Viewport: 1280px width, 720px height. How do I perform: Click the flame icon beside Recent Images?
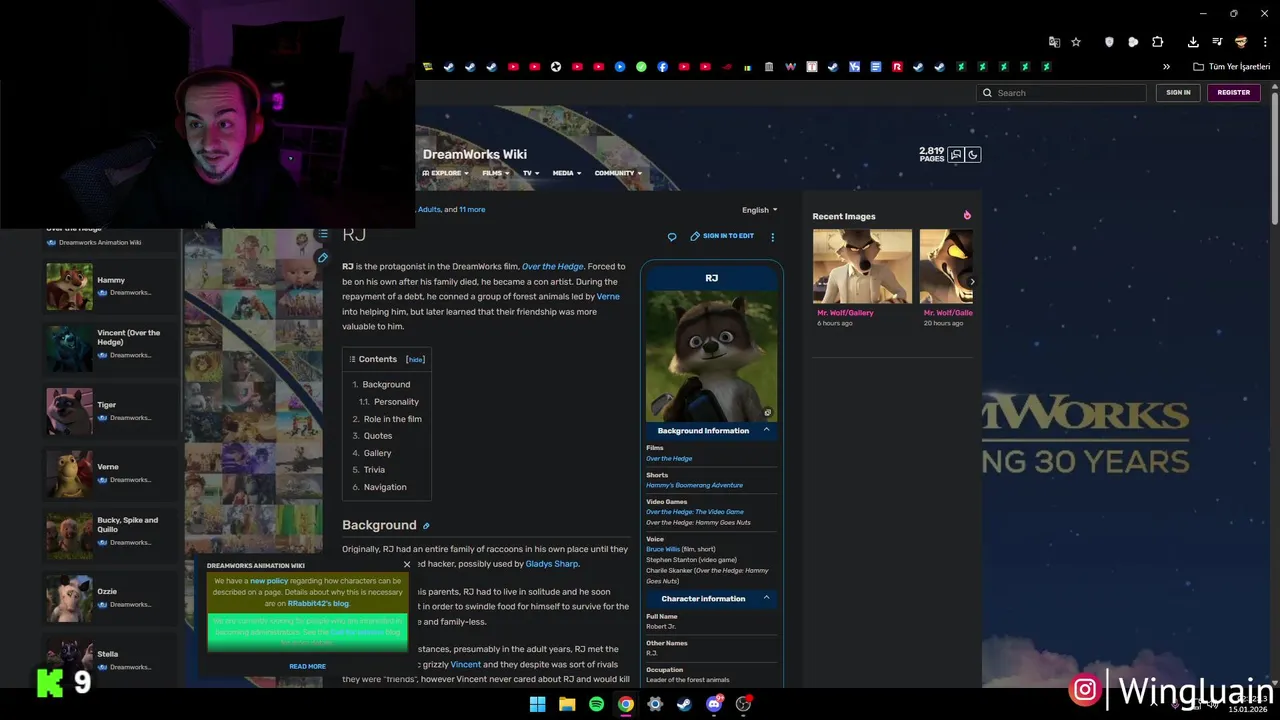[967, 215]
